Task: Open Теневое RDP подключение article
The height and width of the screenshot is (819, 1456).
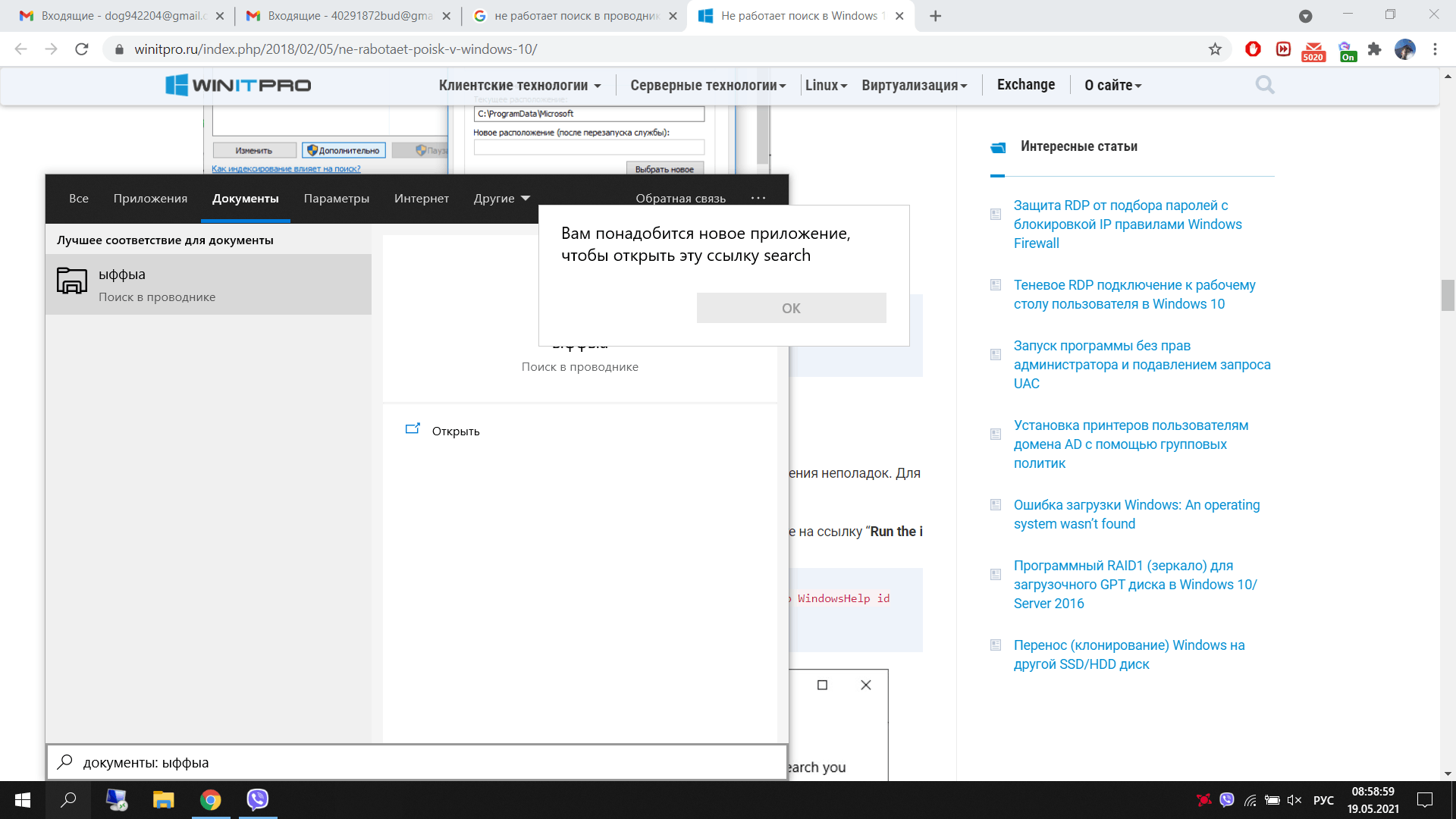Action: (1134, 294)
